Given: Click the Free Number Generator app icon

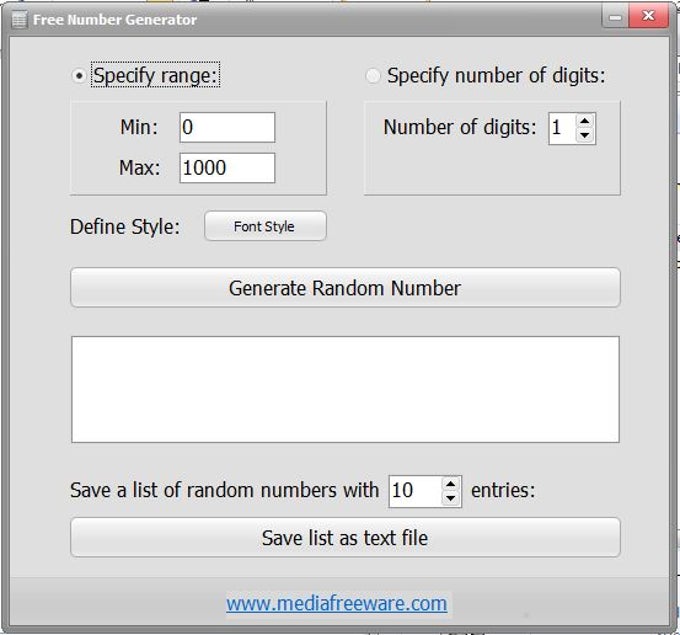Looking at the screenshot, I should pyautogui.click(x=18, y=19).
